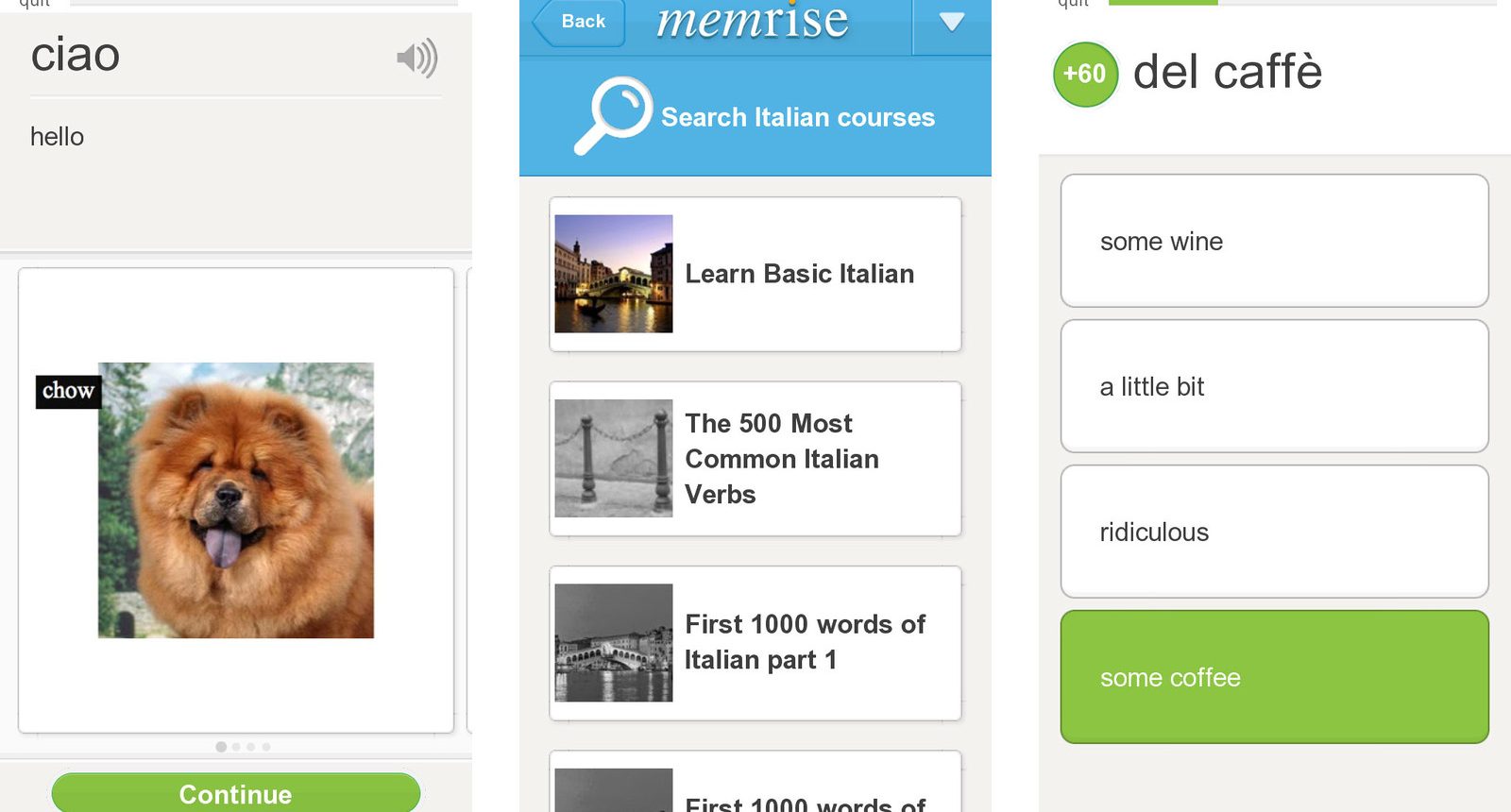Select the highlighted "some coffee" answer
The image size is (1511, 812).
(x=1274, y=677)
